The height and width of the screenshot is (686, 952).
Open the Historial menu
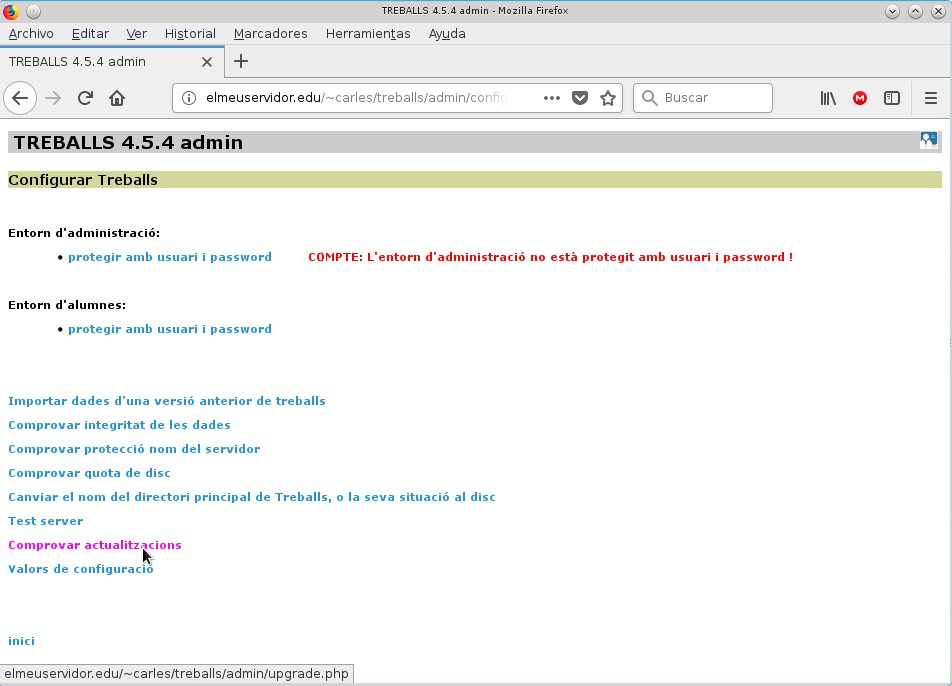tap(190, 33)
